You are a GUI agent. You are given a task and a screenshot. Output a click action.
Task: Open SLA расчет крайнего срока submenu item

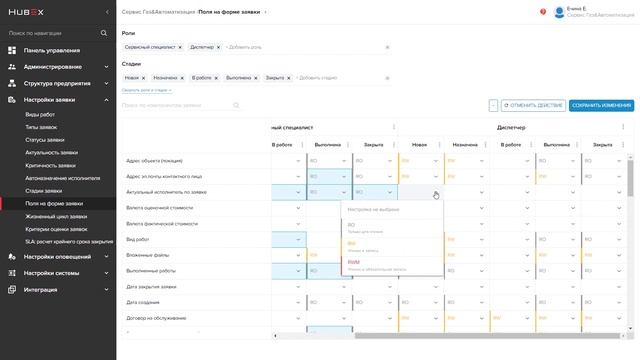69,242
